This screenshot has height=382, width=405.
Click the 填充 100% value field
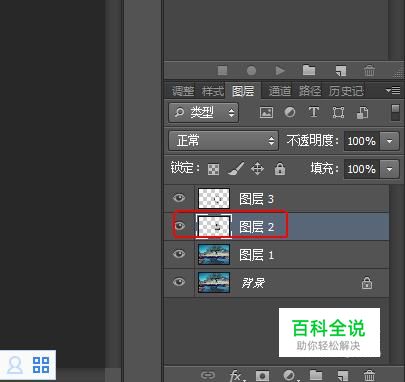(x=362, y=169)
